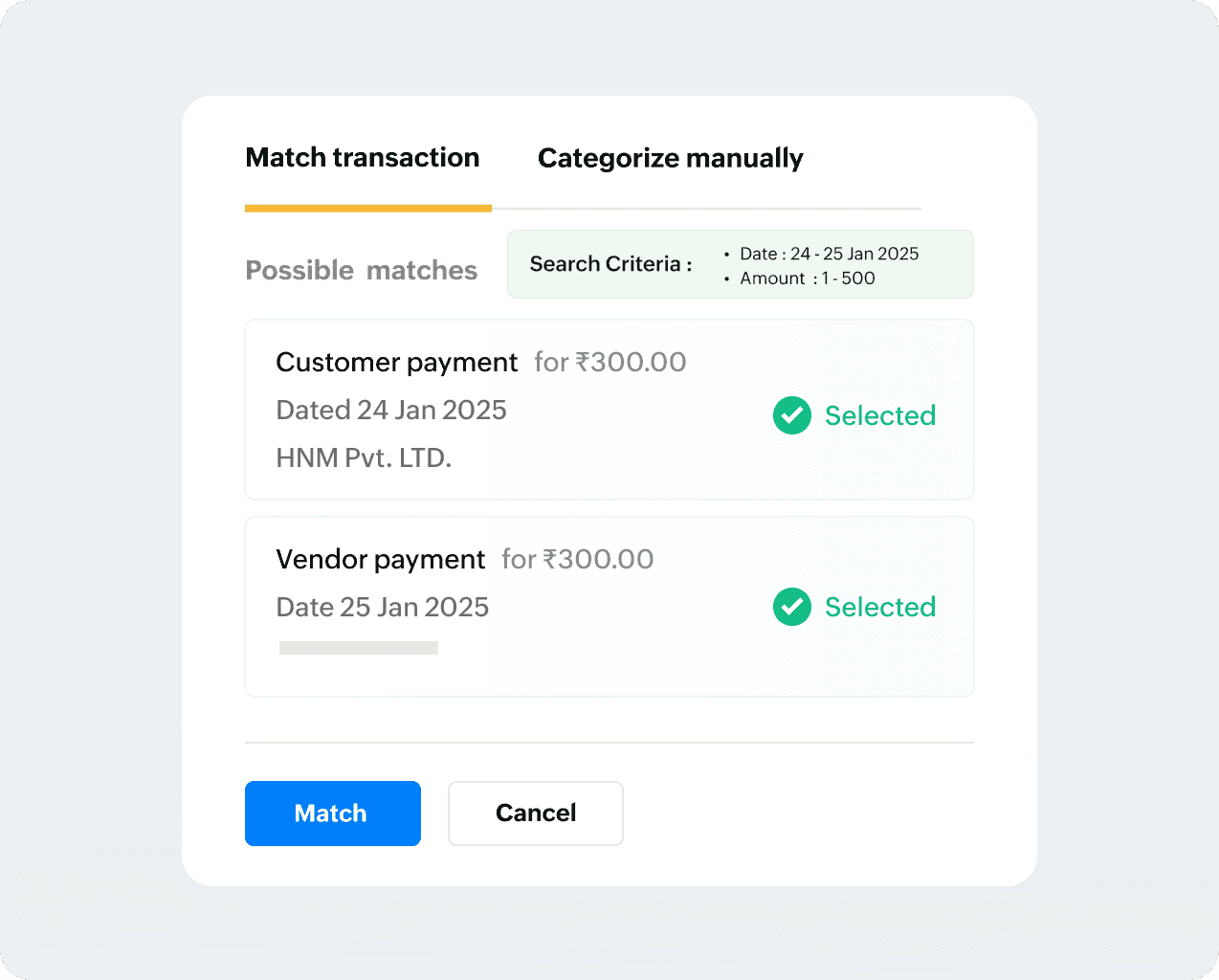Click the Search Criteria label
This screenshot has height=980, width=1219.
[610, 264]
